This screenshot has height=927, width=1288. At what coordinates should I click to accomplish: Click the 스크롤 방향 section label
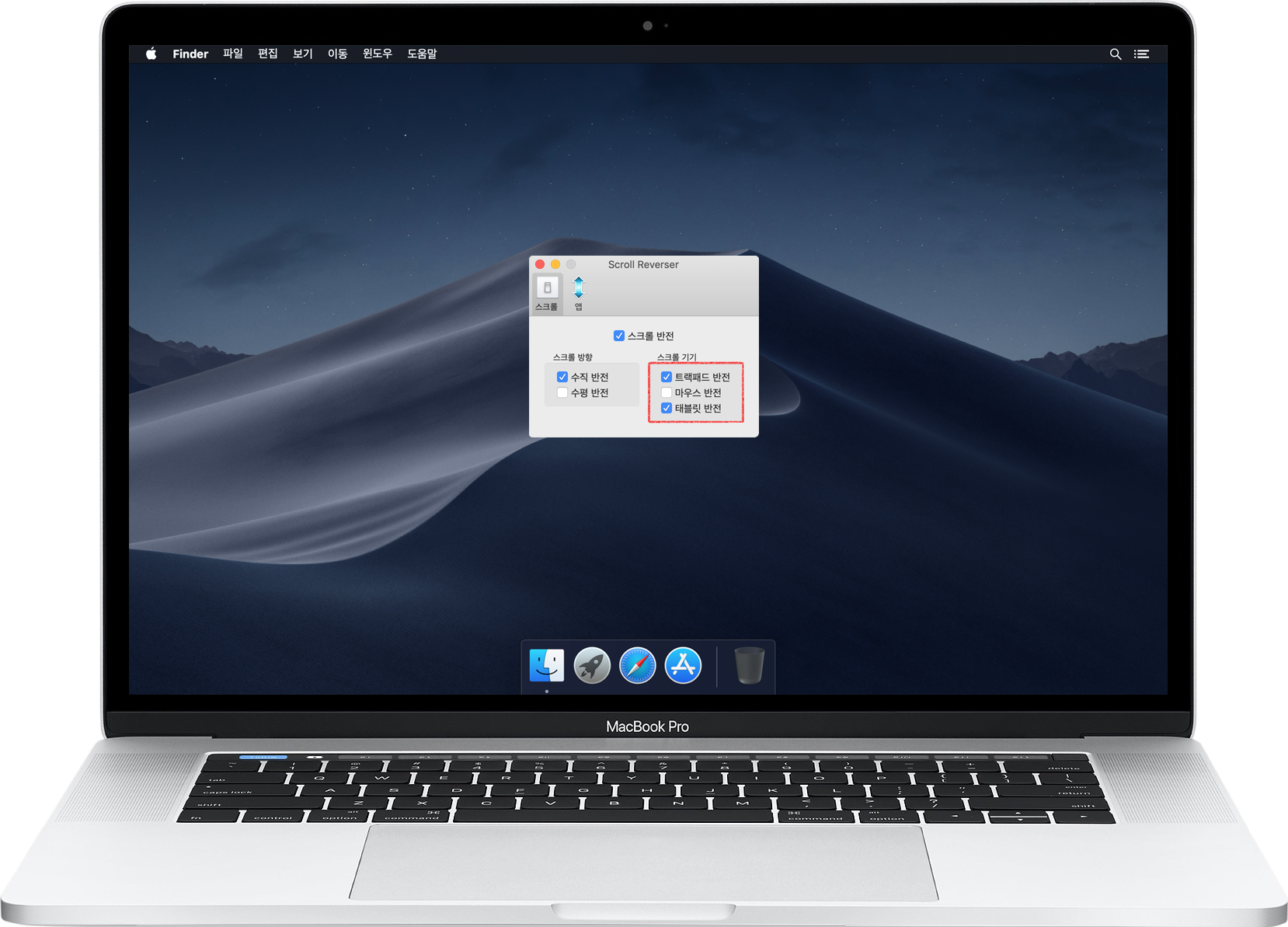coord(573,357)
